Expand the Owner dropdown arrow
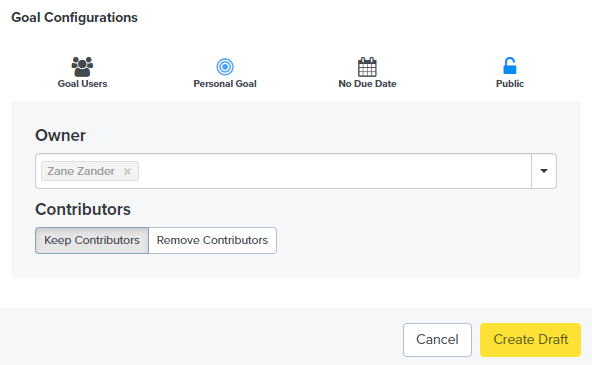 point(544,171)
